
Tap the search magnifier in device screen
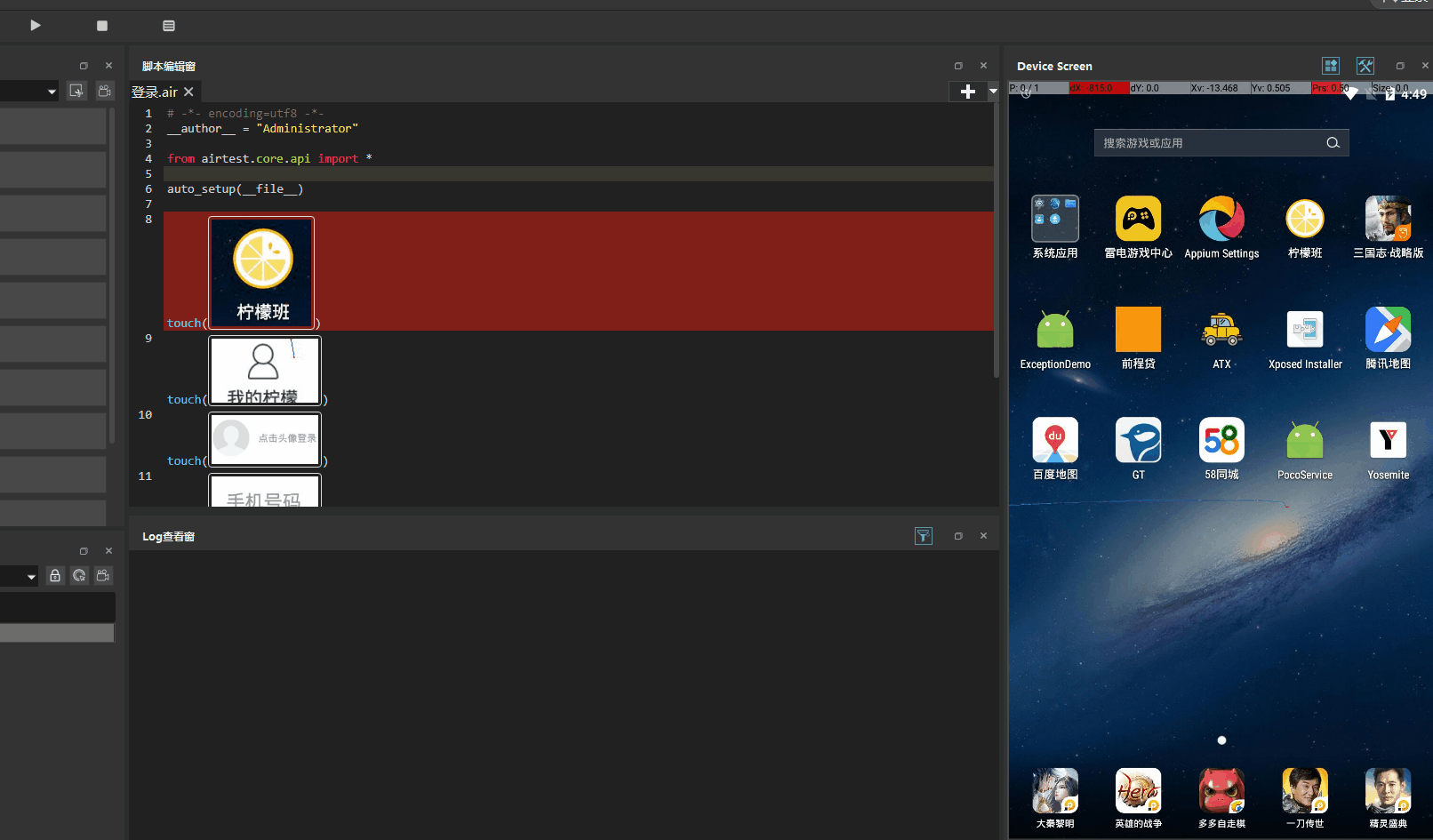coord(1333,143)
